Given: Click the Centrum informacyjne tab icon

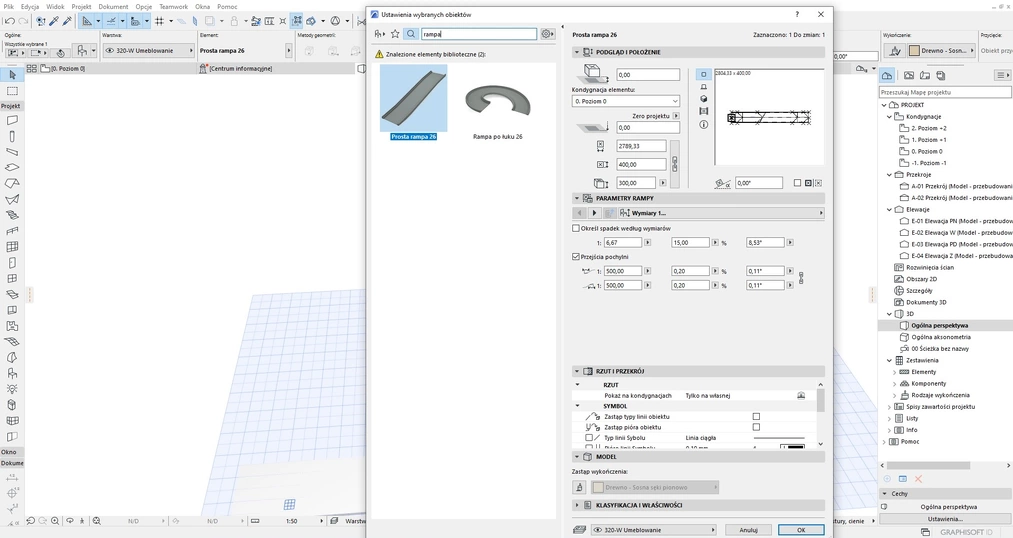Looking at the screenshot, I should point(204,68).
